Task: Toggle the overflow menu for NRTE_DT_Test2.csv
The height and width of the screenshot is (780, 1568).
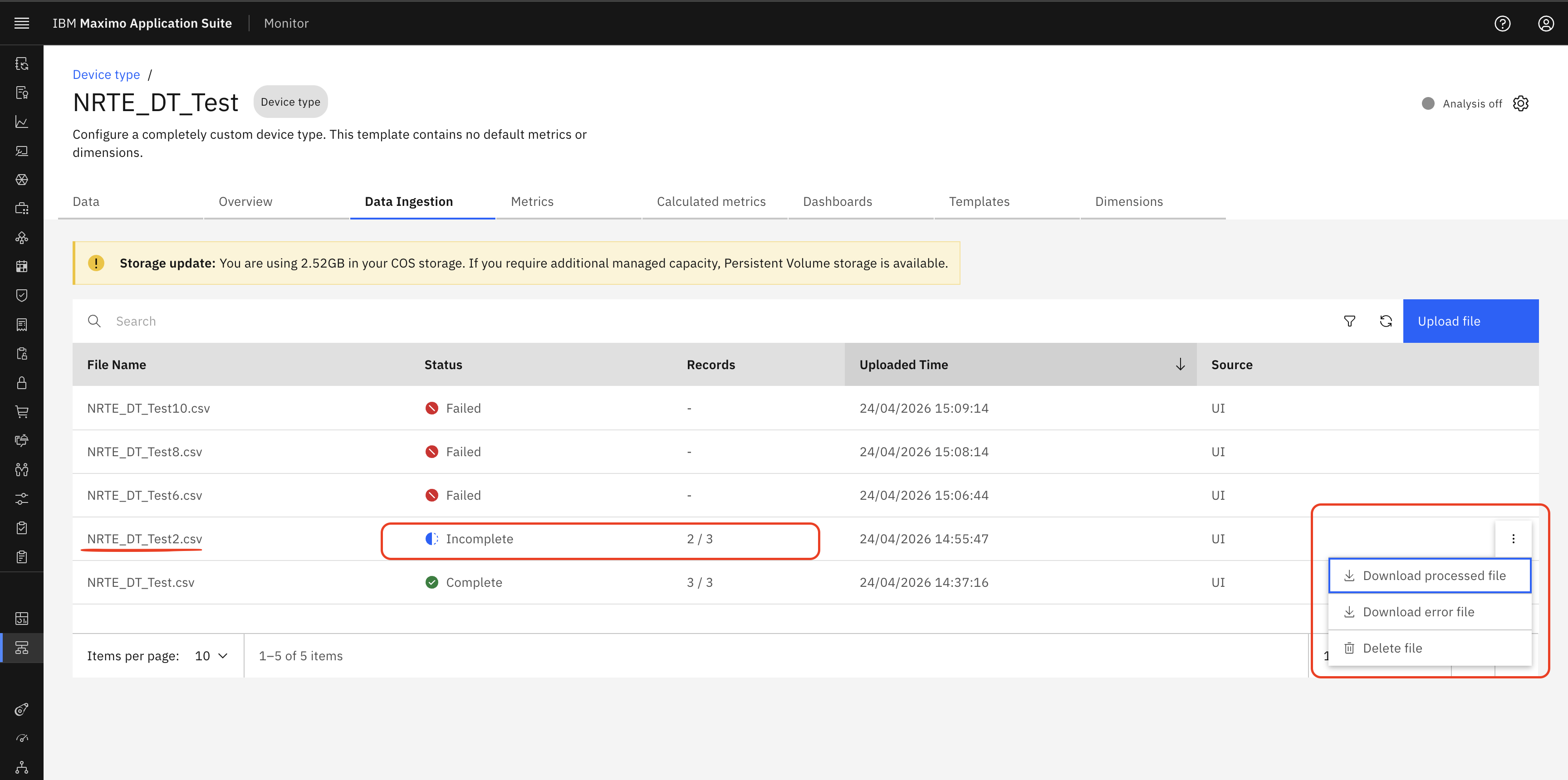Action: [1513, 539]
